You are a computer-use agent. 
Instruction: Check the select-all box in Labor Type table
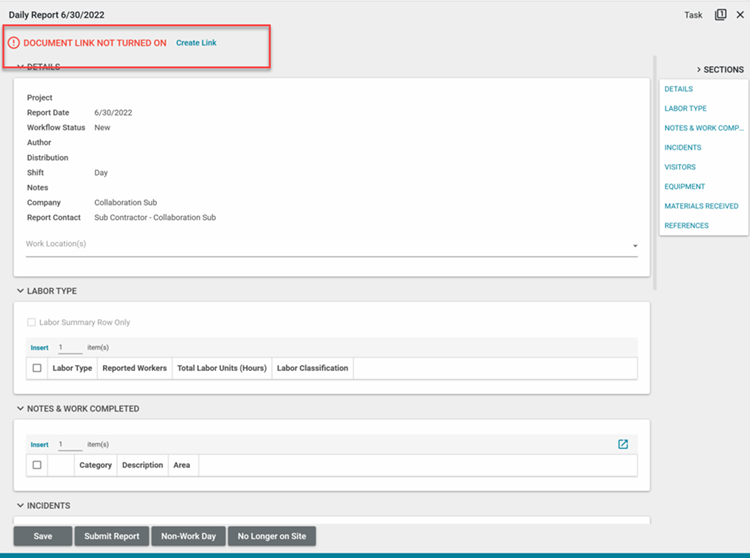click(x=37, y=368)
